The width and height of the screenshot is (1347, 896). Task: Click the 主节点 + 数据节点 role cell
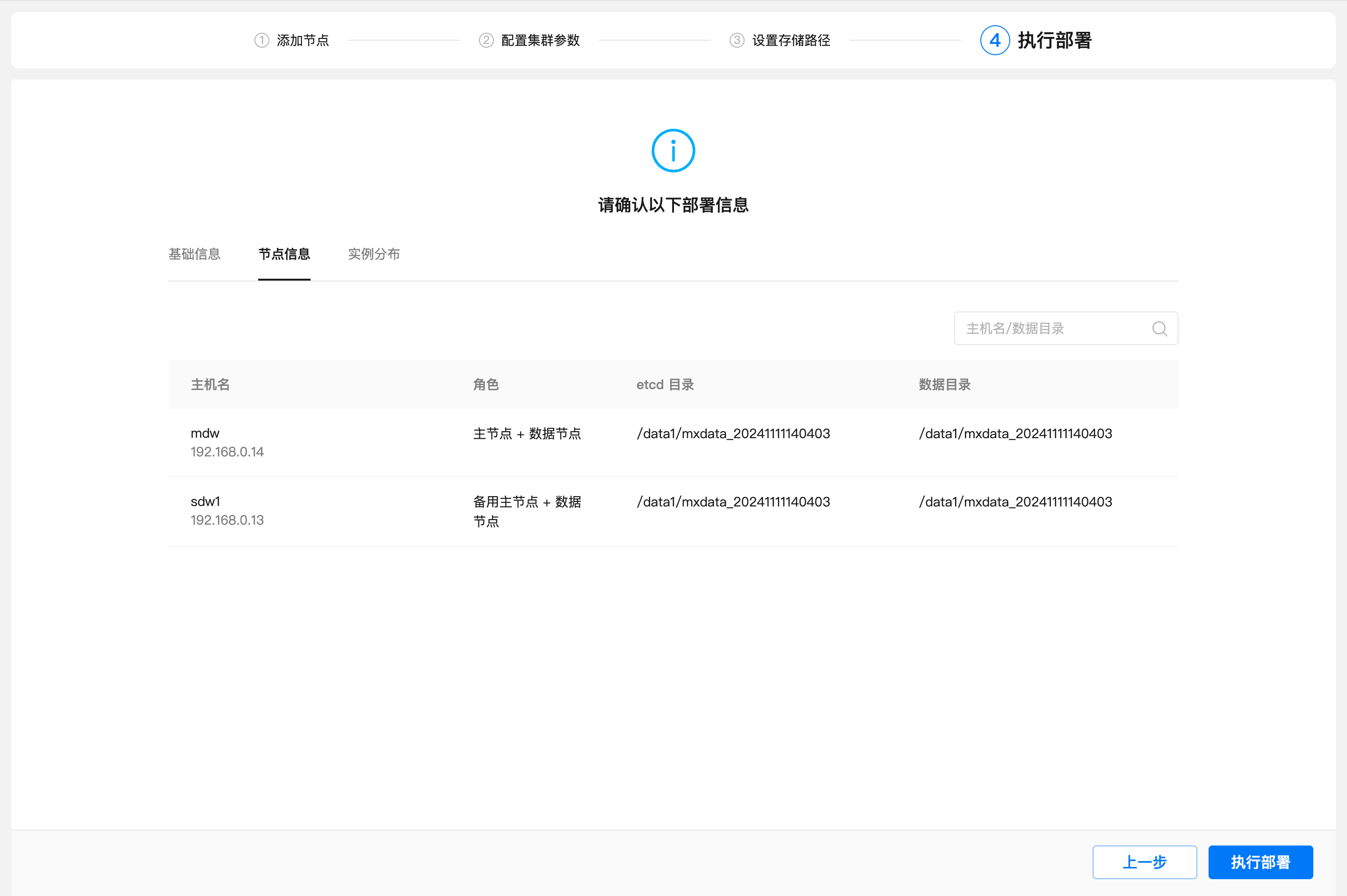pyautogui.click(x=527, y=434)
